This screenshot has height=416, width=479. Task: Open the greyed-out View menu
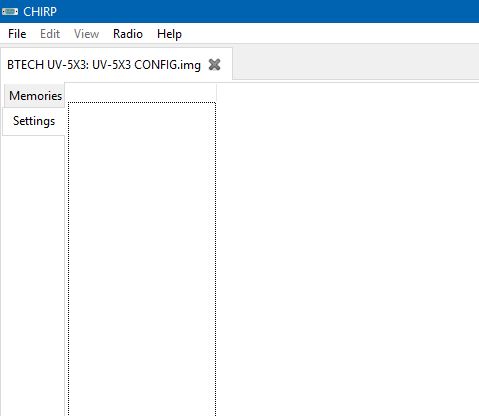(x=86, y=34)
